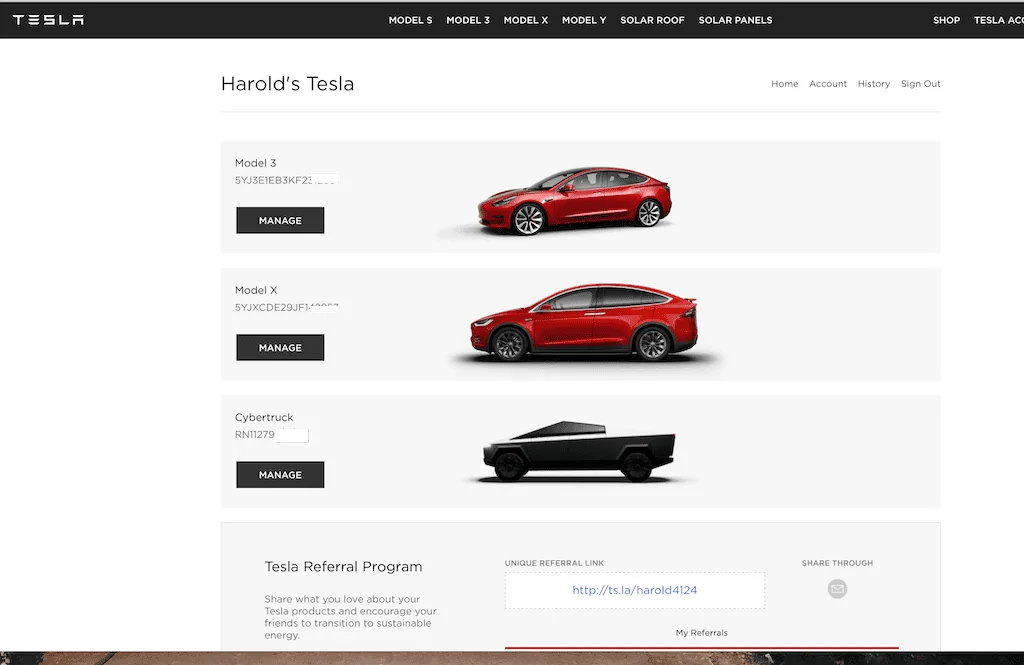Click the red Model X car image

tap(584, 323)
